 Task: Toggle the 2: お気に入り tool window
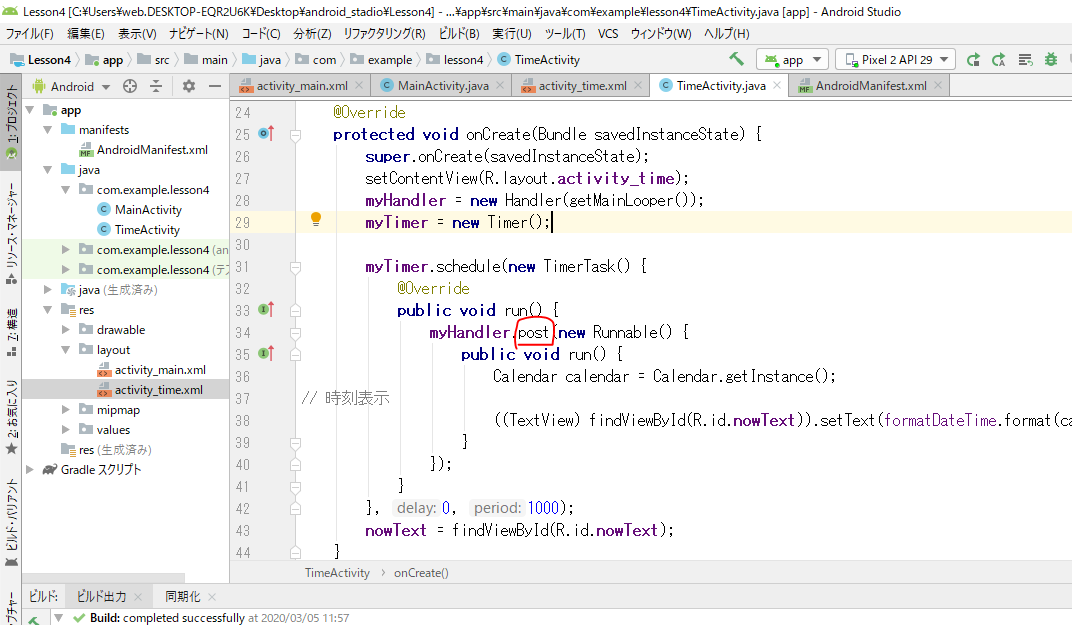pyautogui.click(x=11, y=417)
